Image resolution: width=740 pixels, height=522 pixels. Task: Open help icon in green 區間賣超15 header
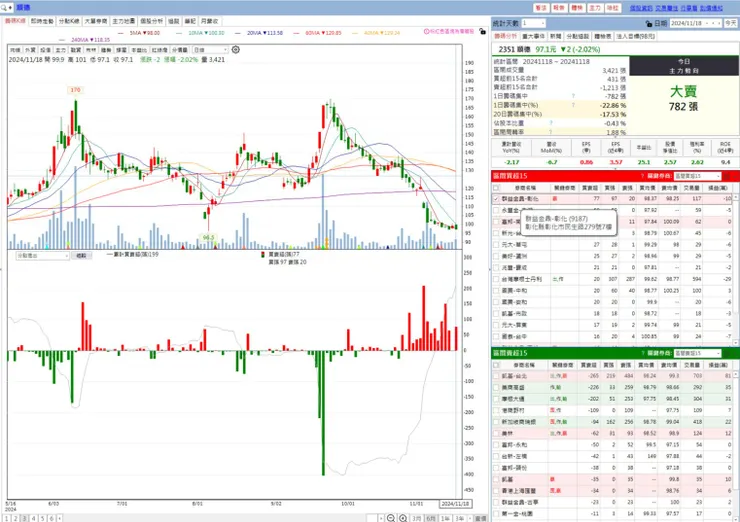pos(642,353)
